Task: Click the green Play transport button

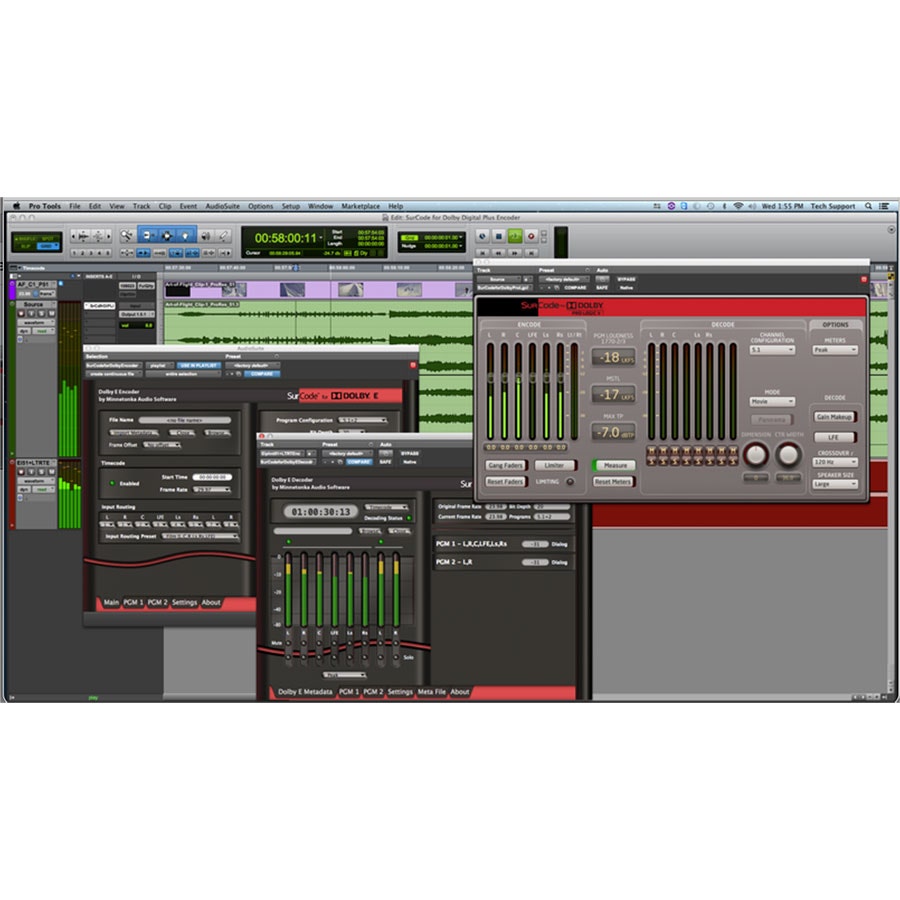Action: point(515,236)
